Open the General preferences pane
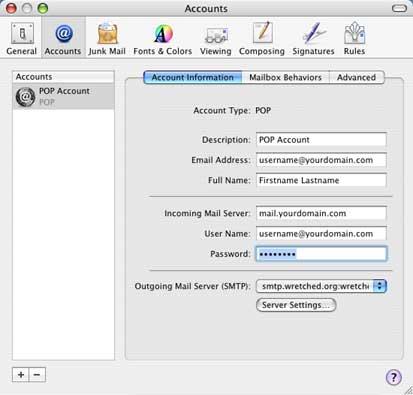The width and height of the screenshot is (413, 395). [x=22, y=38]
